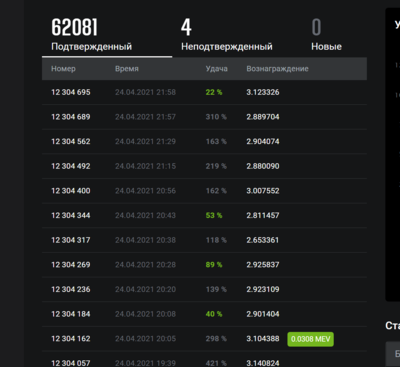This screenshot has width=400, height=367.
Task: Click the Удача column header
Action: click(216, 69)
